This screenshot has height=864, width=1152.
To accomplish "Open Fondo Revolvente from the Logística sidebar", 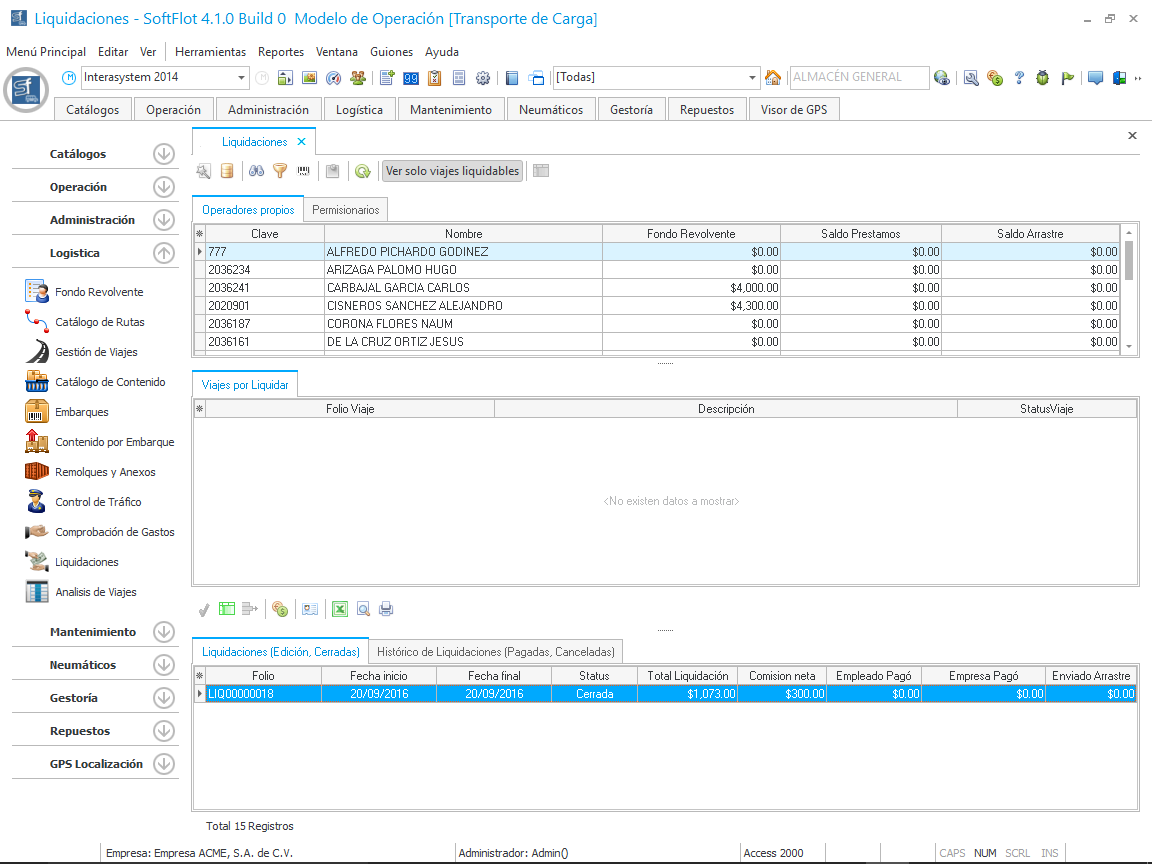I will pos(99,292).
